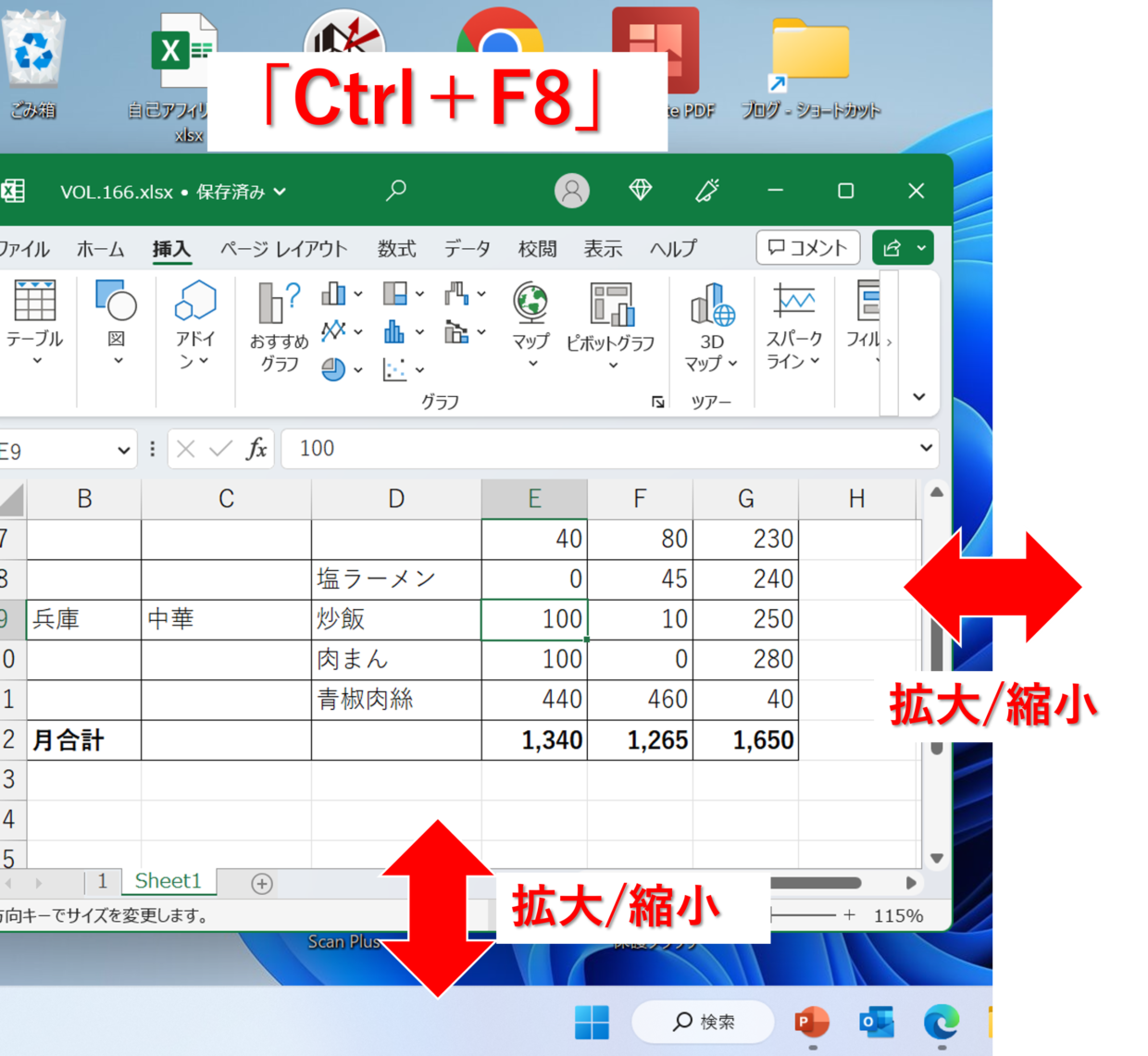1148x1056 pixels.
Task: Open the 図 (Illustrations) group
Action: (x=117, y=324)
